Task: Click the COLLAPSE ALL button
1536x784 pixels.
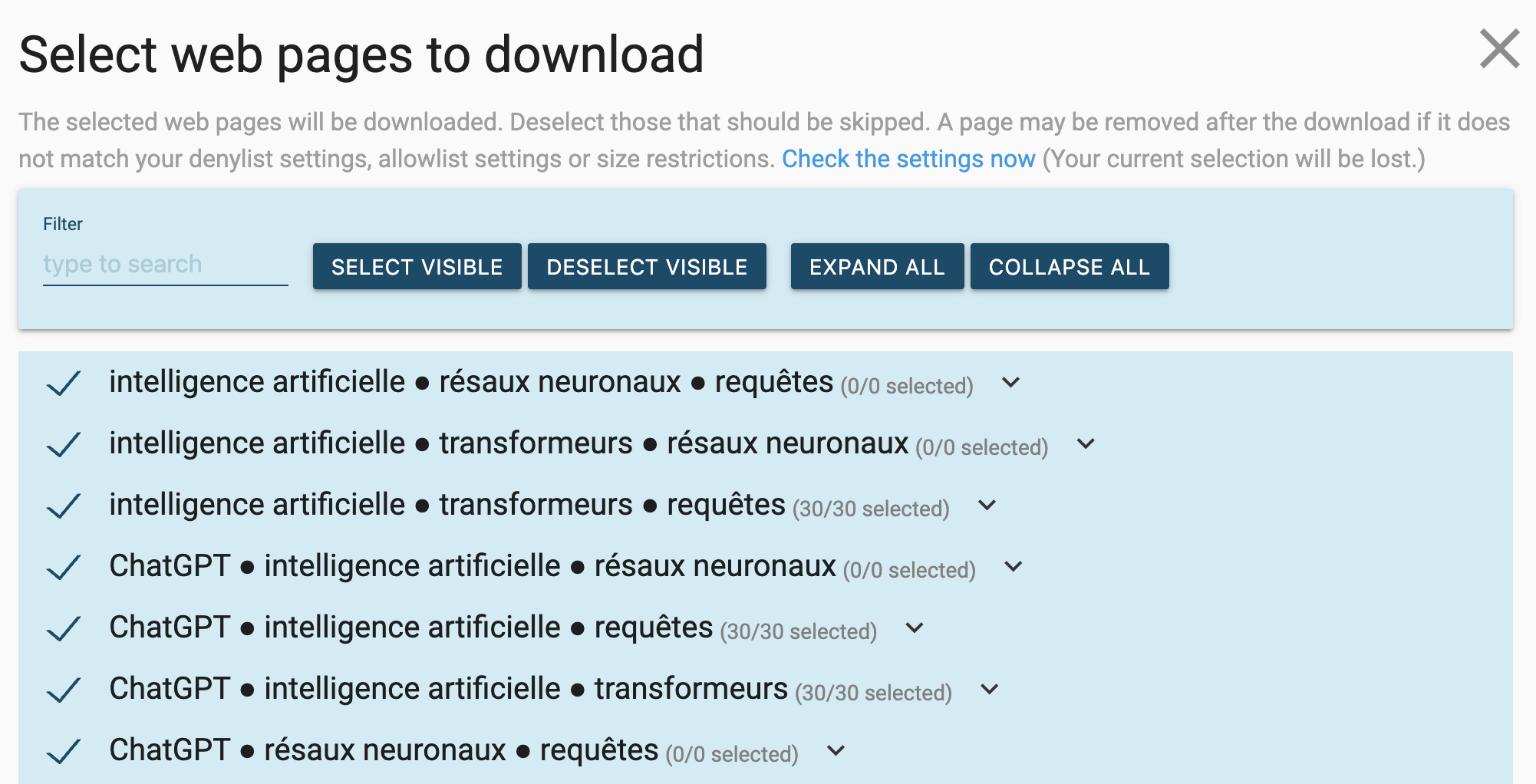Action: (1070, 266)
